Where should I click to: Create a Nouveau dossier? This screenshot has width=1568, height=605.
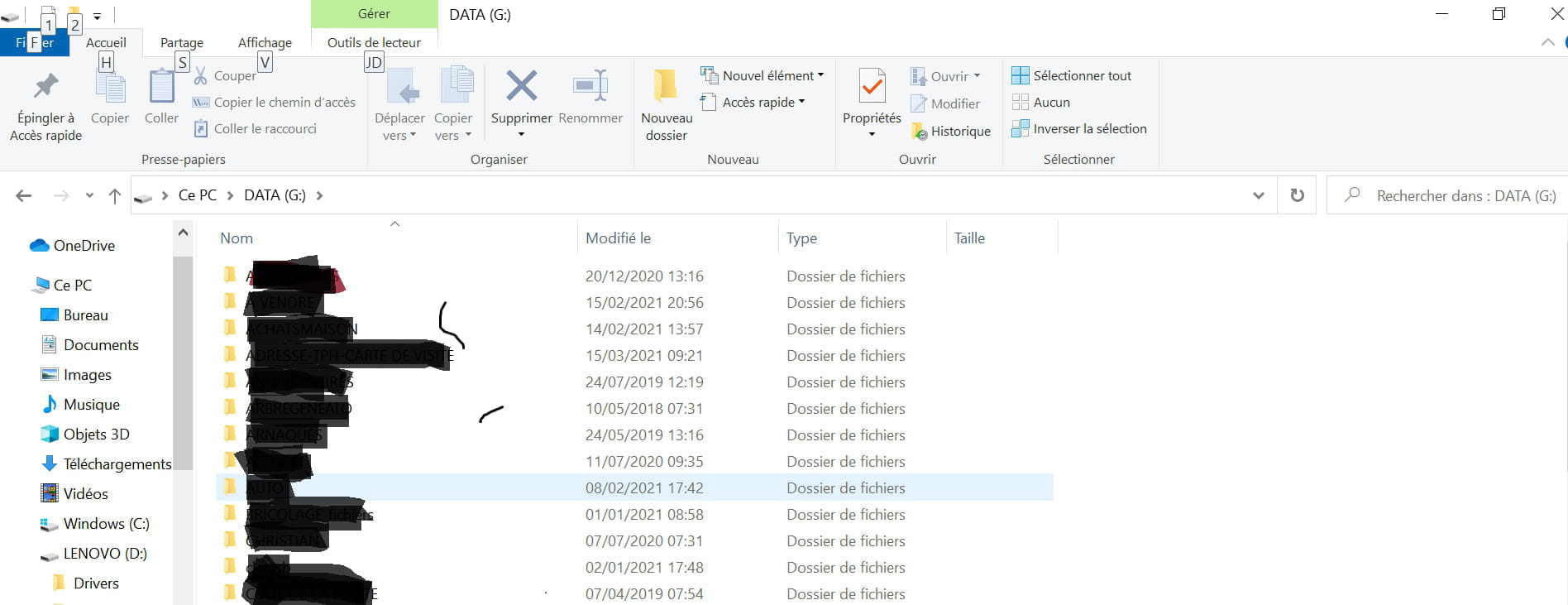pyautogui.click(x=667, y=104)
